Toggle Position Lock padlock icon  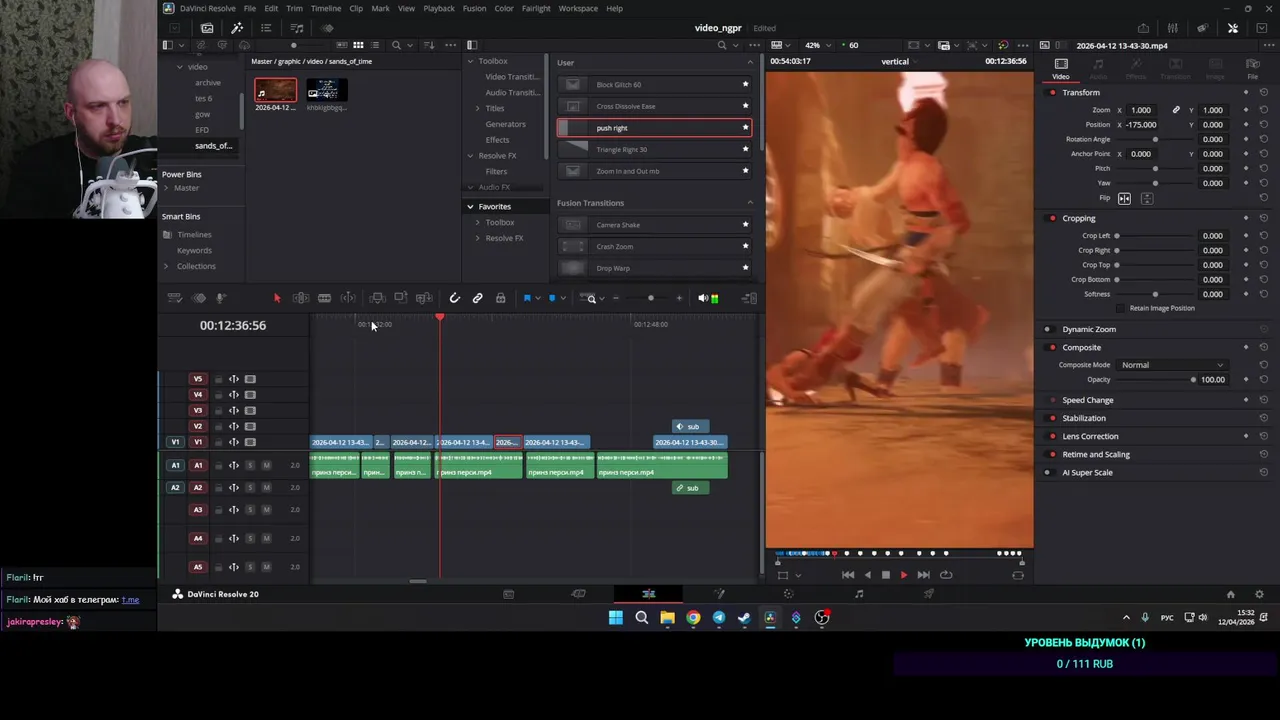pyautogui.click(x=500, y=298)
